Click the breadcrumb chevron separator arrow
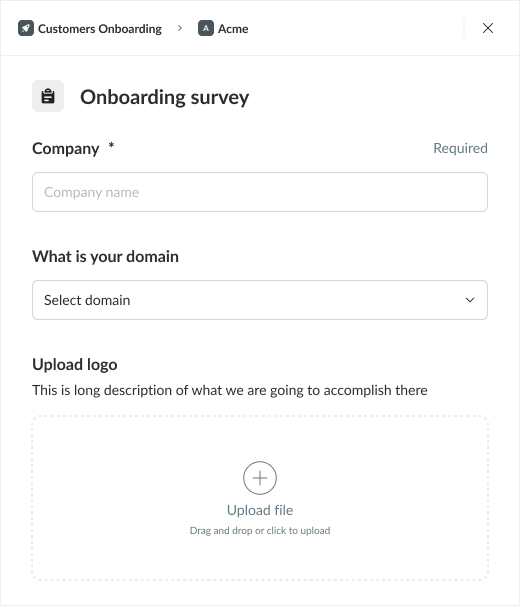This screenshot has height=606, width=520. [180, 28]
